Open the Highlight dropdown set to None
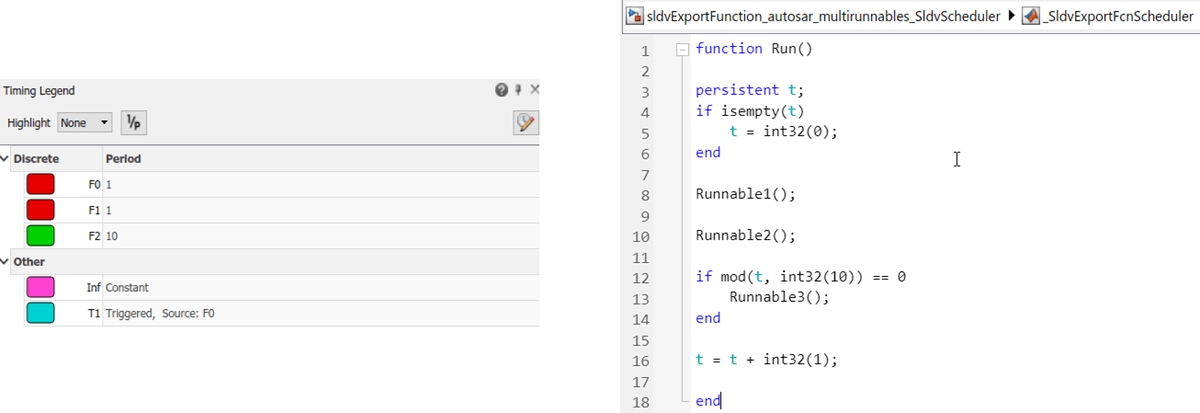The image size is (1200, 413). pos(85,123)
